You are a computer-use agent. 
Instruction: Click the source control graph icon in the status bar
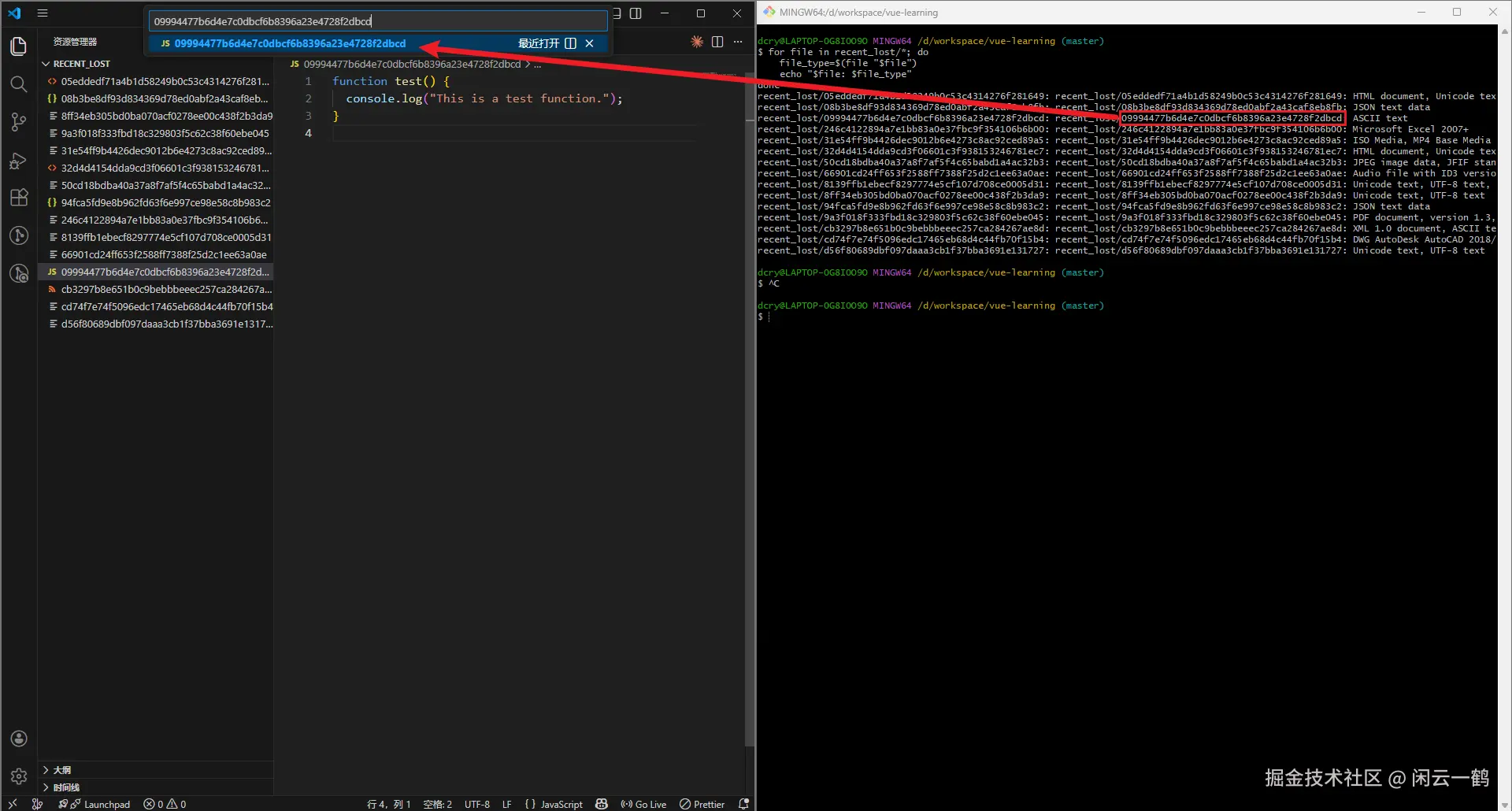pos(37,804)
